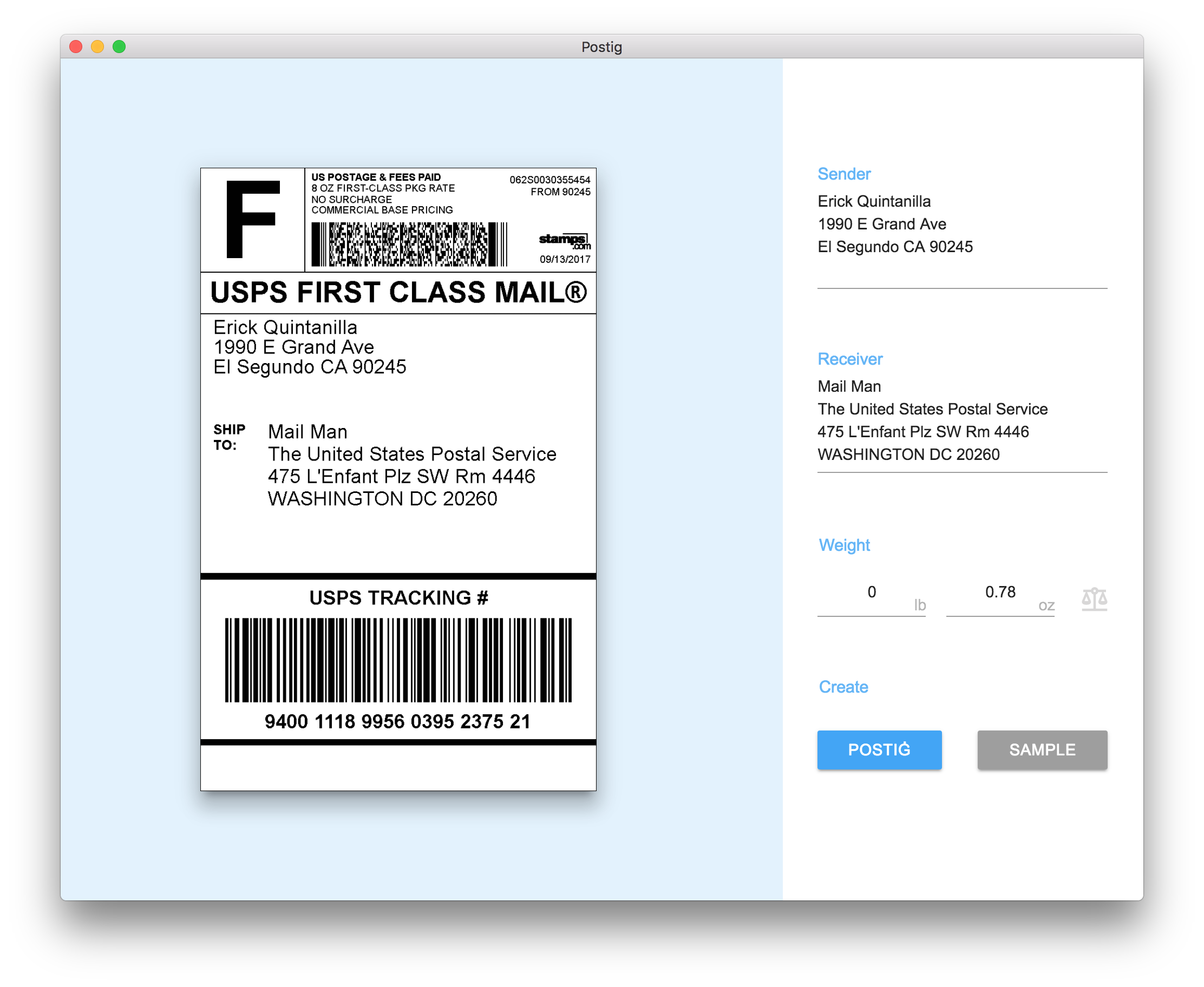Image resolution: width=1204 pixels, height=987 pixels.
Task: Maximize window using the green button
Action: coord(119,47)
